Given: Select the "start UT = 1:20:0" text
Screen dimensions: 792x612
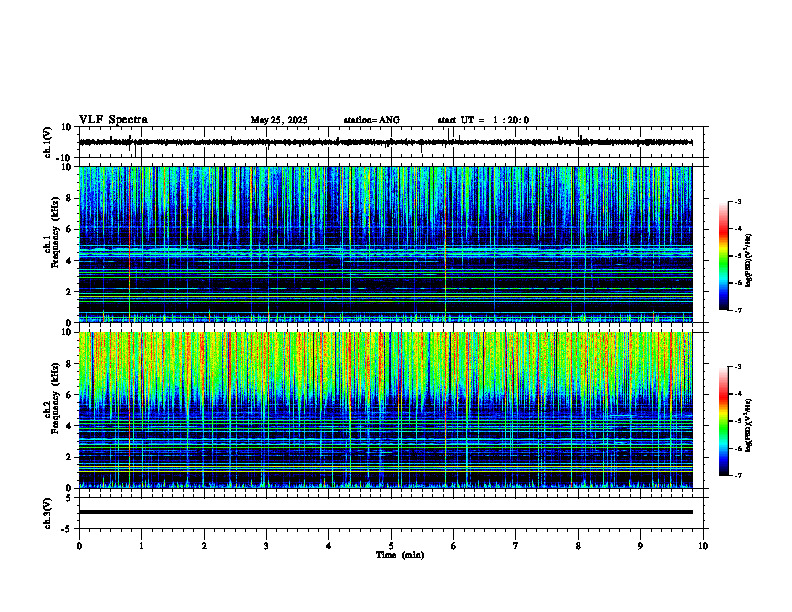Looking at the screenshot, I should (x=483, y=120).
